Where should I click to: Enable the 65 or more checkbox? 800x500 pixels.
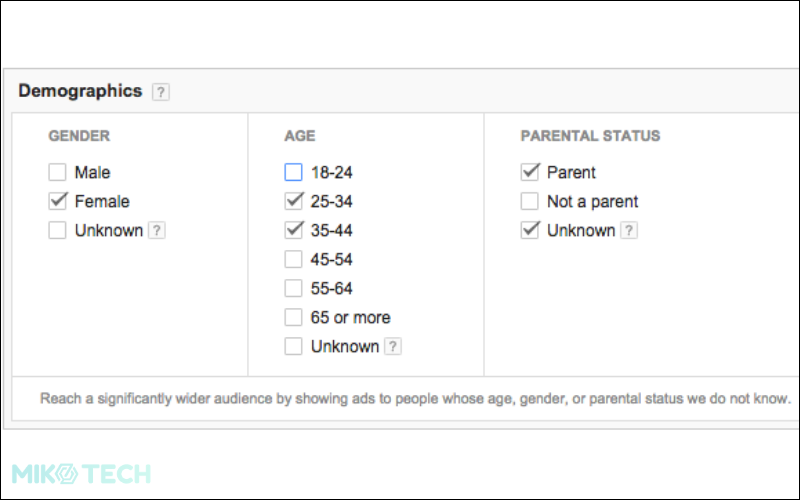click(293, 317)
